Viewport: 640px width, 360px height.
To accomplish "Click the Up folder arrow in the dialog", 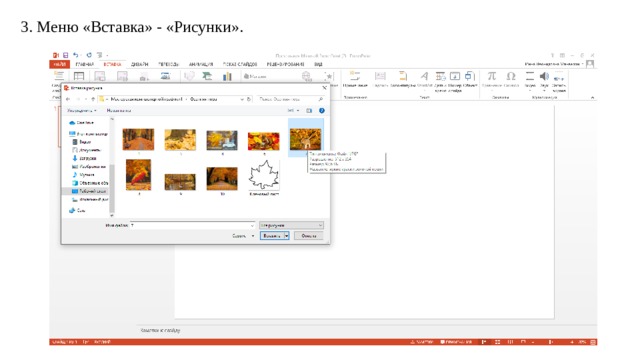I will pos(93,99).
